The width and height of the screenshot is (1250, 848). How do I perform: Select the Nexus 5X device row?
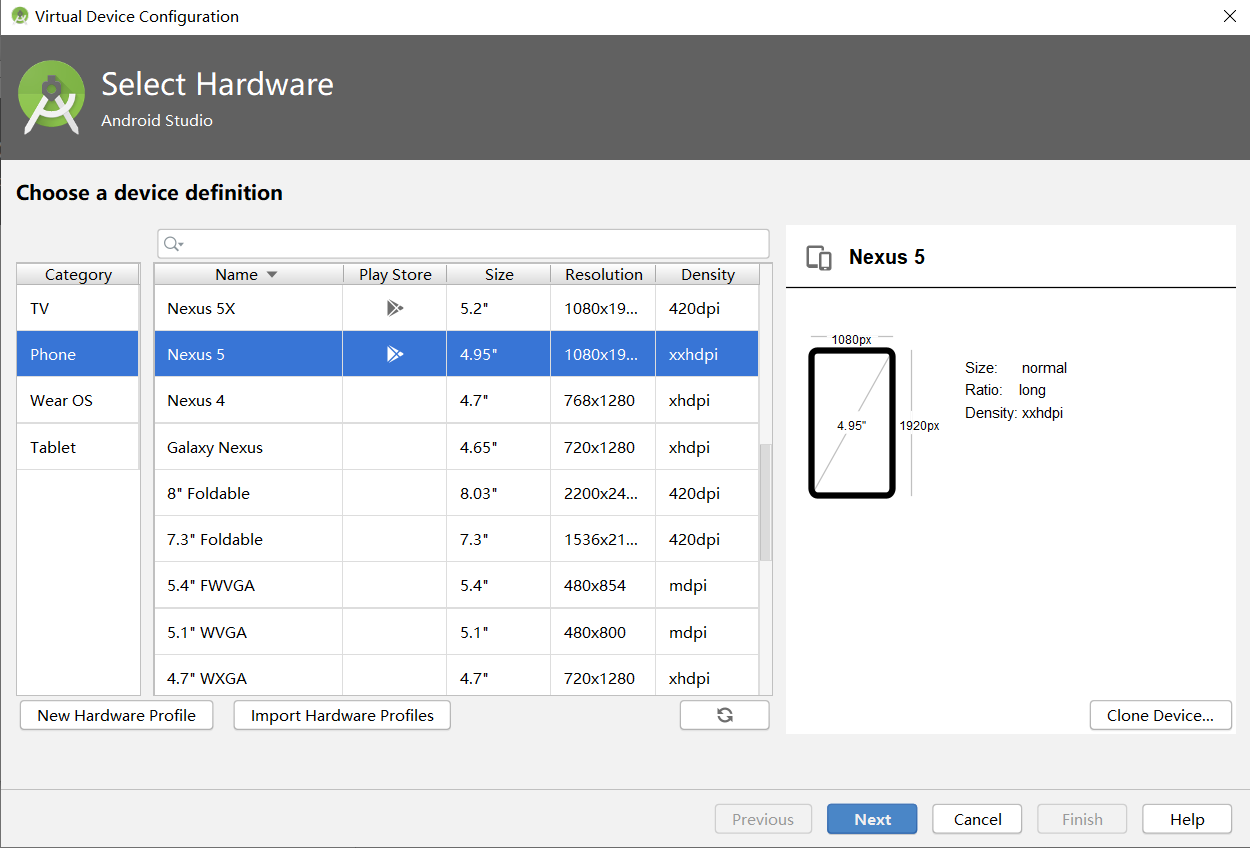457,308
